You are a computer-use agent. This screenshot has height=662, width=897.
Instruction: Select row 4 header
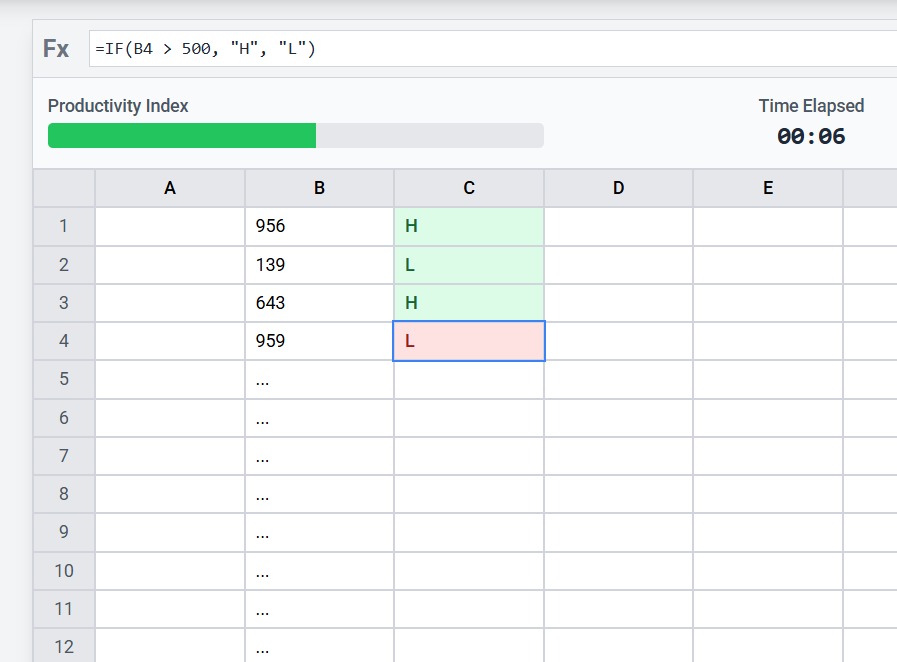pos(64,341)
